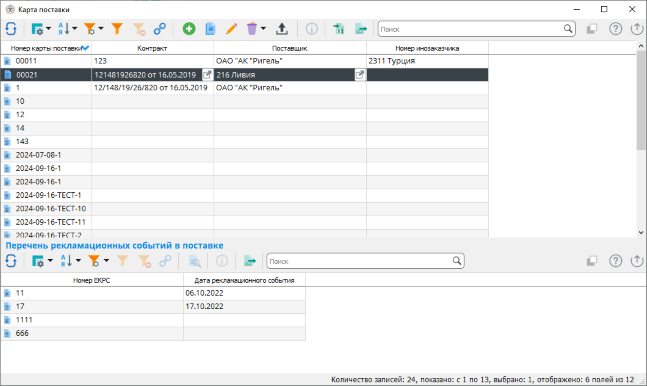Refresh the Перечень рекламационных событий list
The width and height of the screenshot is (647, 386).
pos(11,261)
